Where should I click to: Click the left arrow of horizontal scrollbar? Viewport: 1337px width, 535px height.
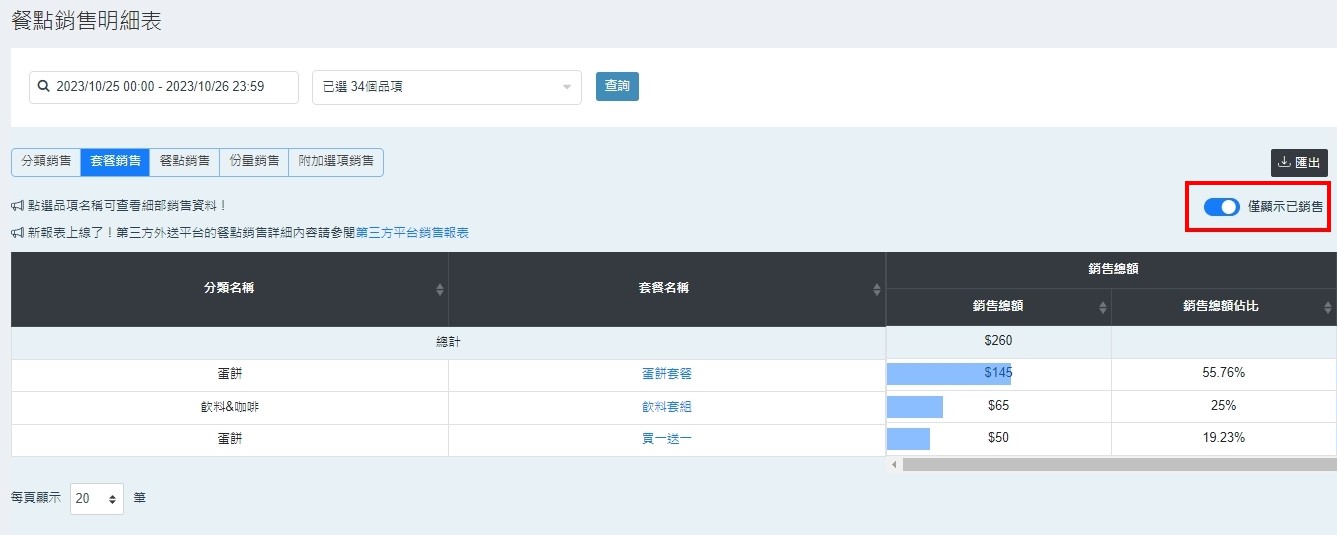(894, 465)
